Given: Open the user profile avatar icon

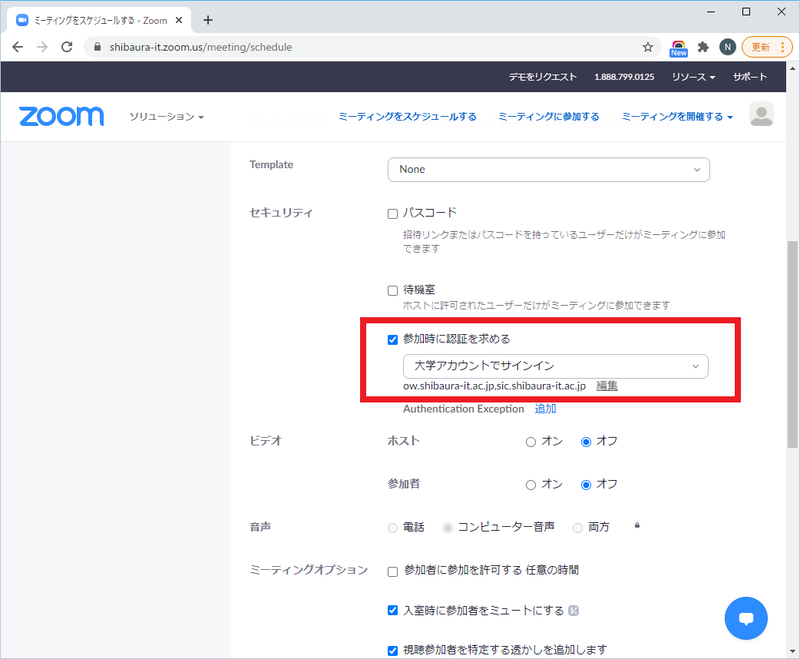Looking at the screenshot, I should point(761,114).
